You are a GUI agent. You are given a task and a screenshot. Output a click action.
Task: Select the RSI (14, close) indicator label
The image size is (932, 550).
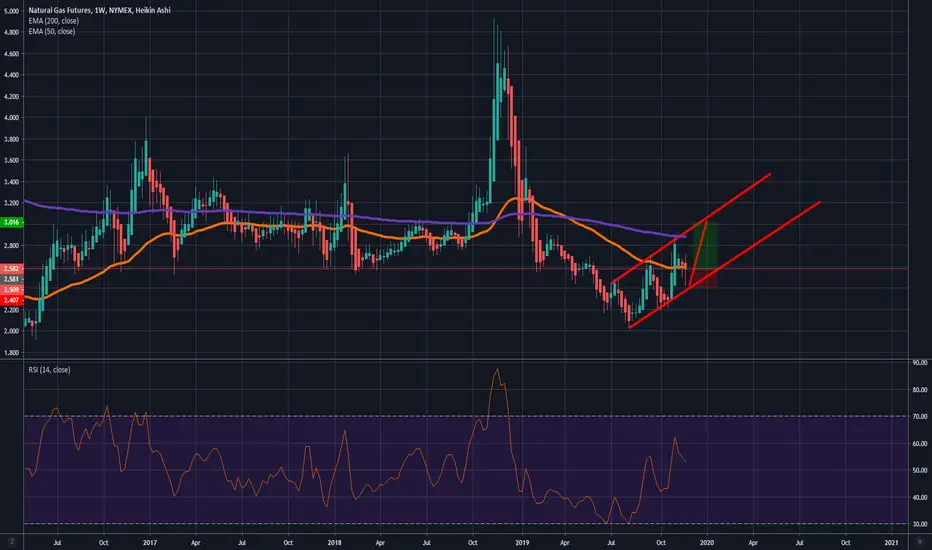point(49,370)
